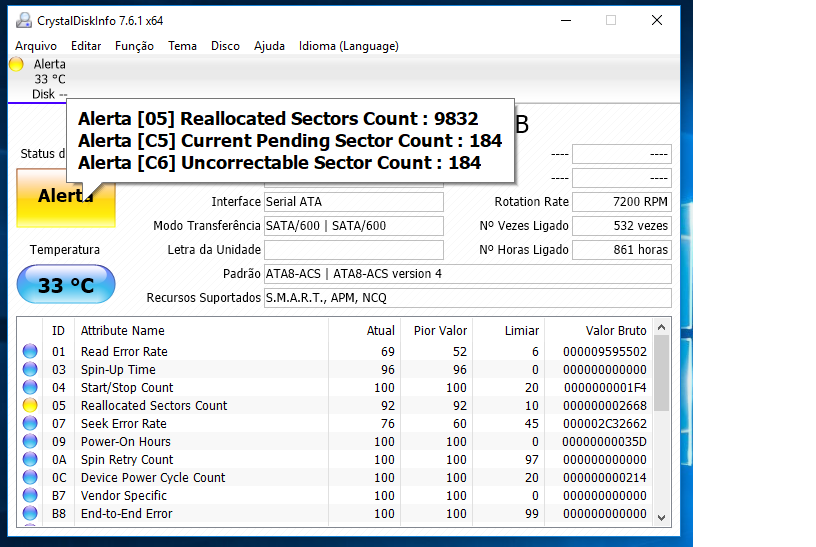The image size is (816, 547).
Task: Select the End-to-End Error row name
Action: [126, 514]
